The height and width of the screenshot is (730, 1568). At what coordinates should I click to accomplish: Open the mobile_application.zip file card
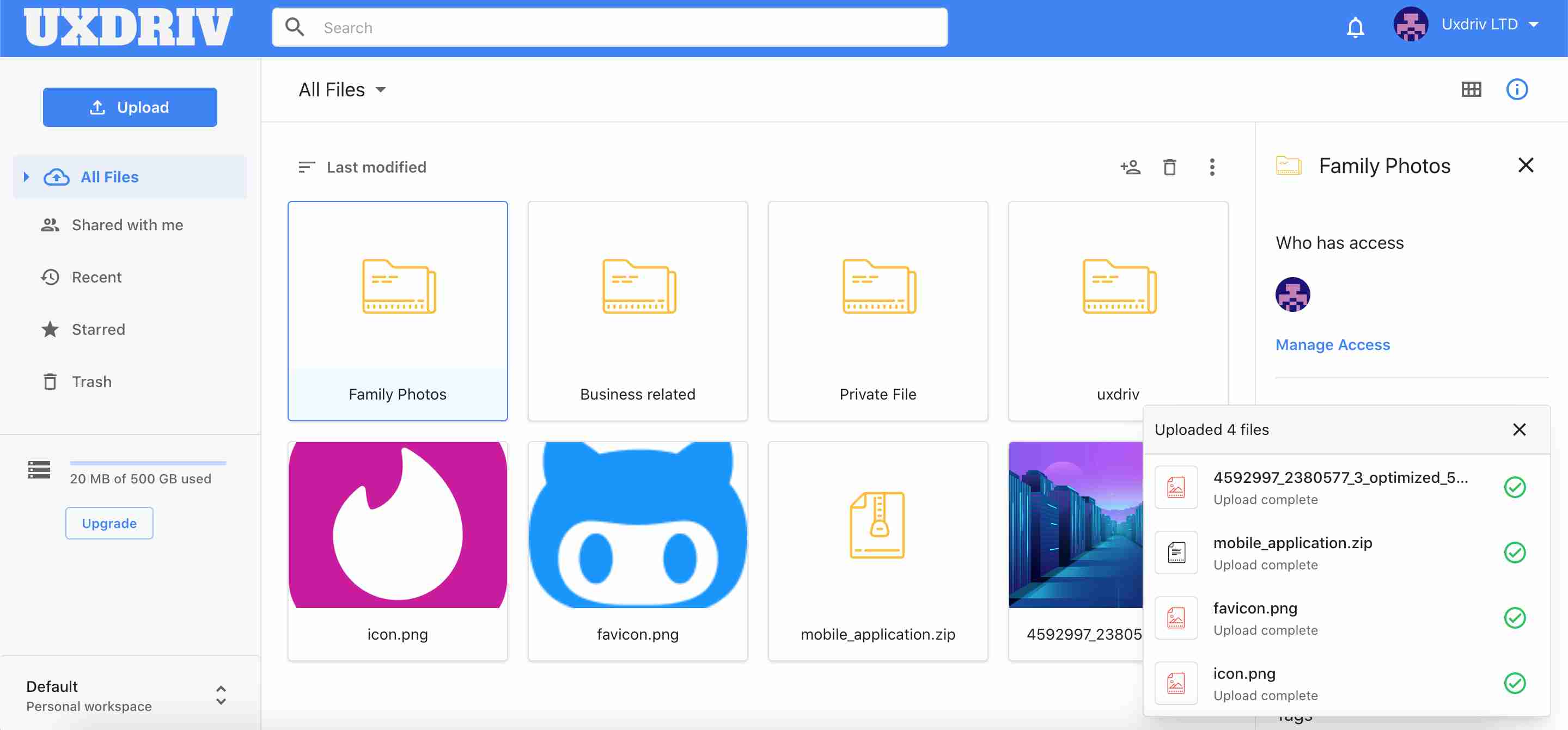coord(878,551)
